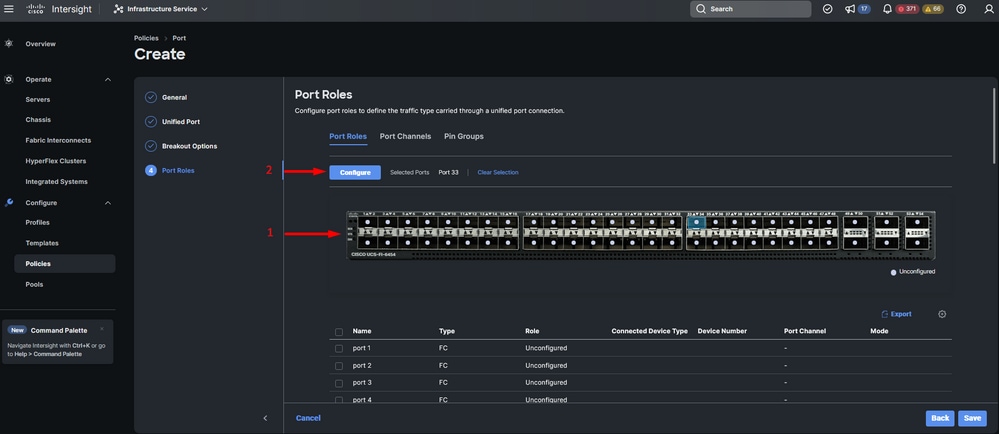Collapse the Operate section chevron
Viewport: 999px width, 434px height.
pos(108,80)
